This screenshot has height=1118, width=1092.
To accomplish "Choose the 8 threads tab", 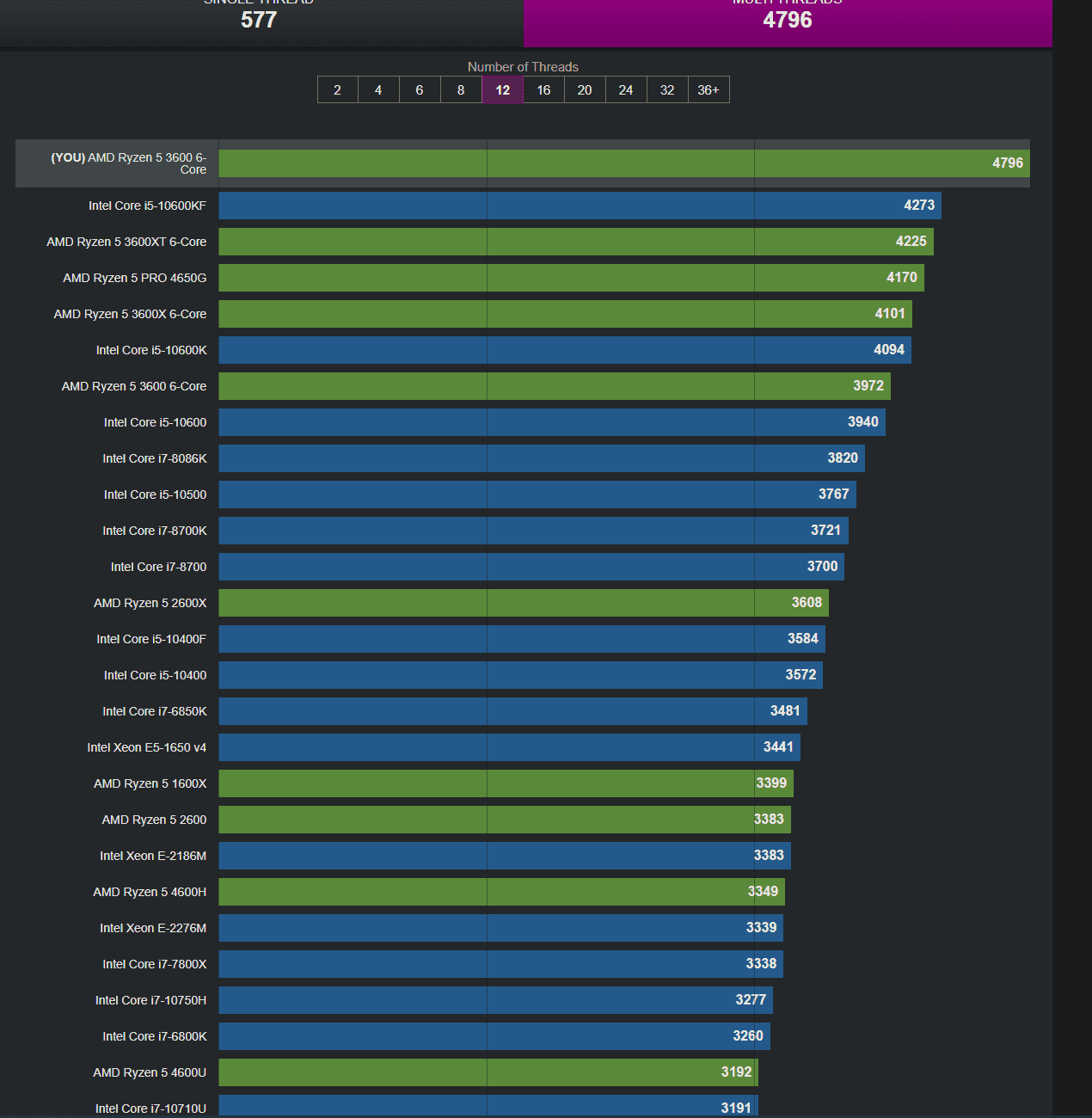I will 461,89.
